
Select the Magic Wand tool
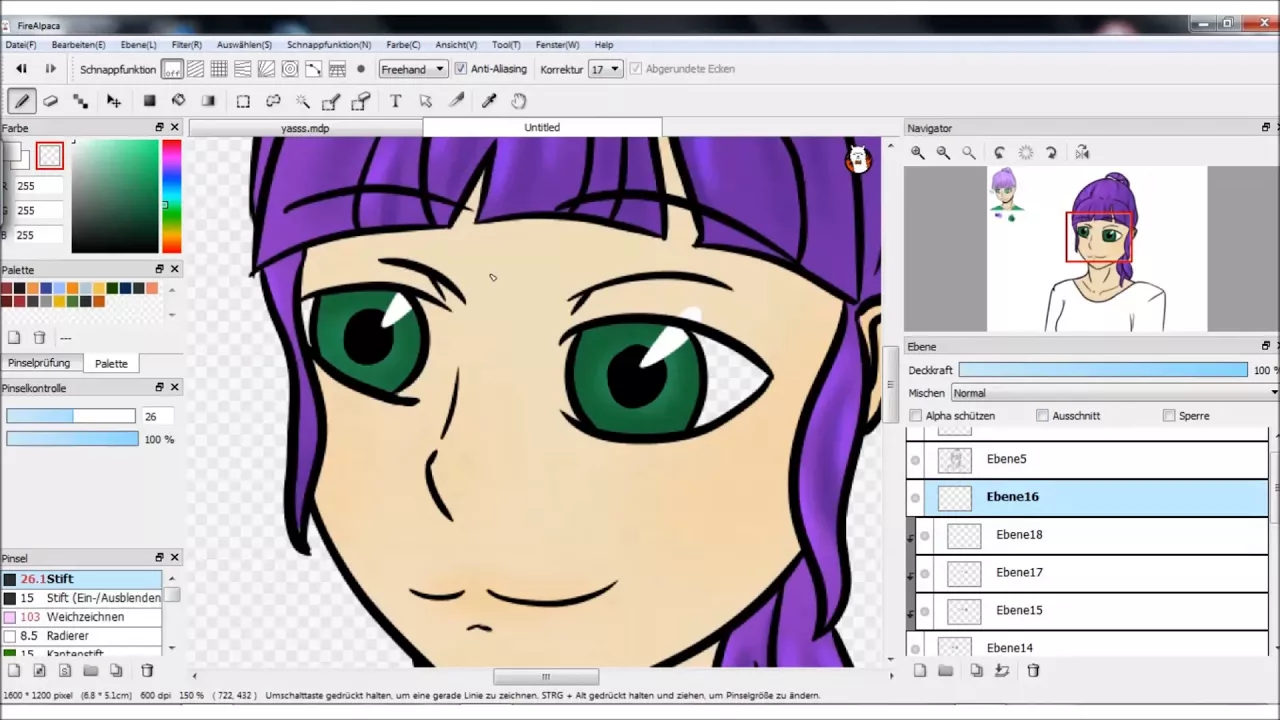[302, 101]
